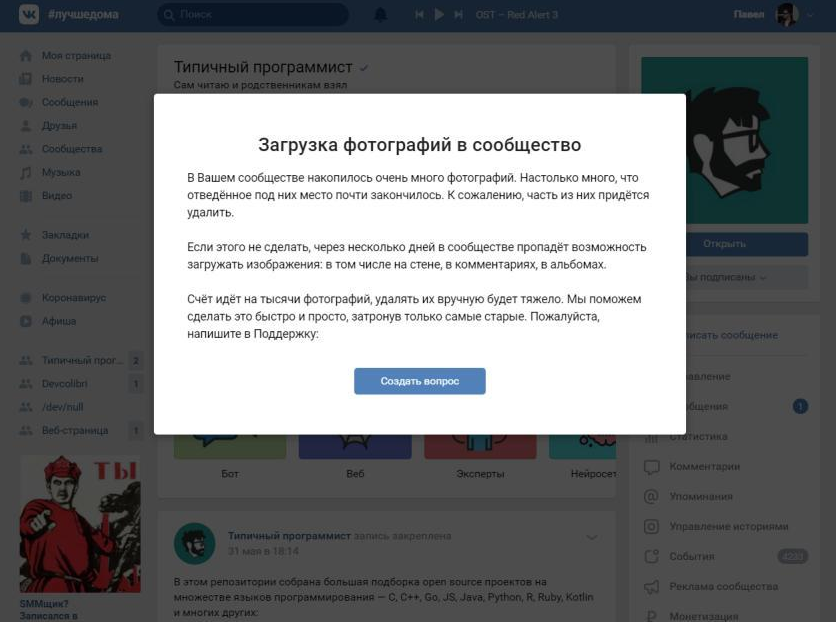Screen dimensions: 836x622
Task: Expand the pinned post options chevron
Action: click(592, 537)
